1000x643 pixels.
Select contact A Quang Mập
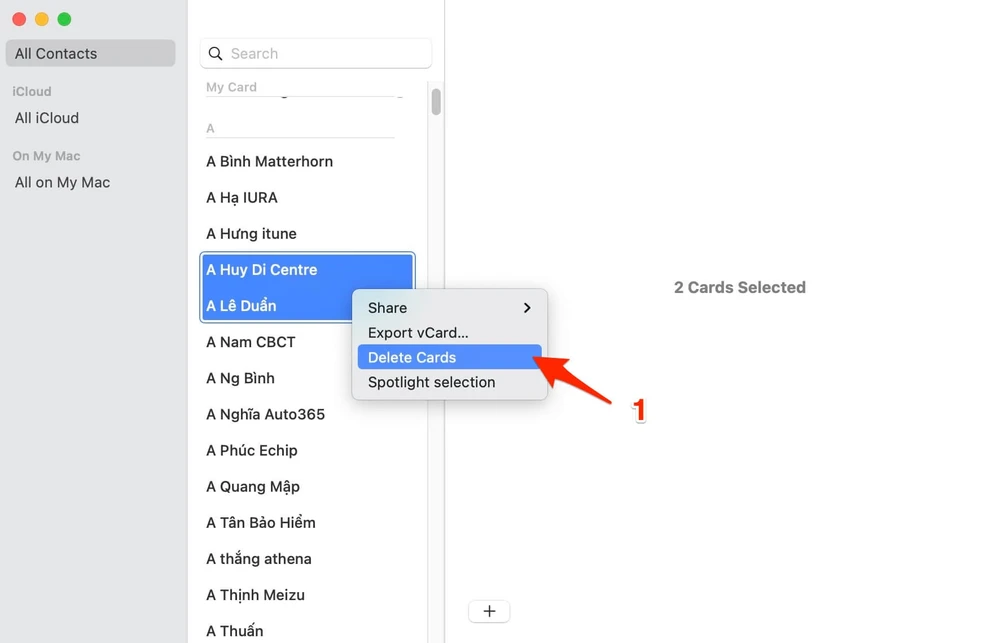pyautogui.click(x=253, y=487)
